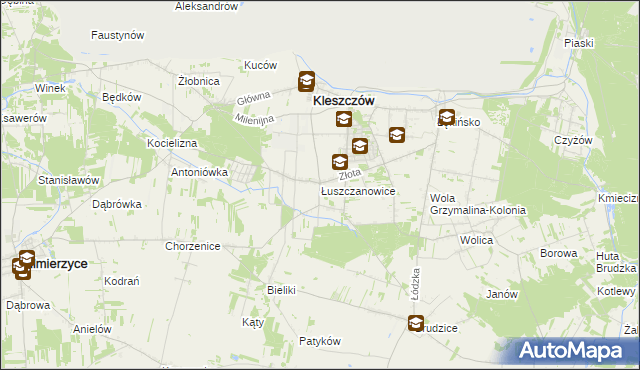Click the Chorzenice place name
640x370 pixels.
[193, 246]
